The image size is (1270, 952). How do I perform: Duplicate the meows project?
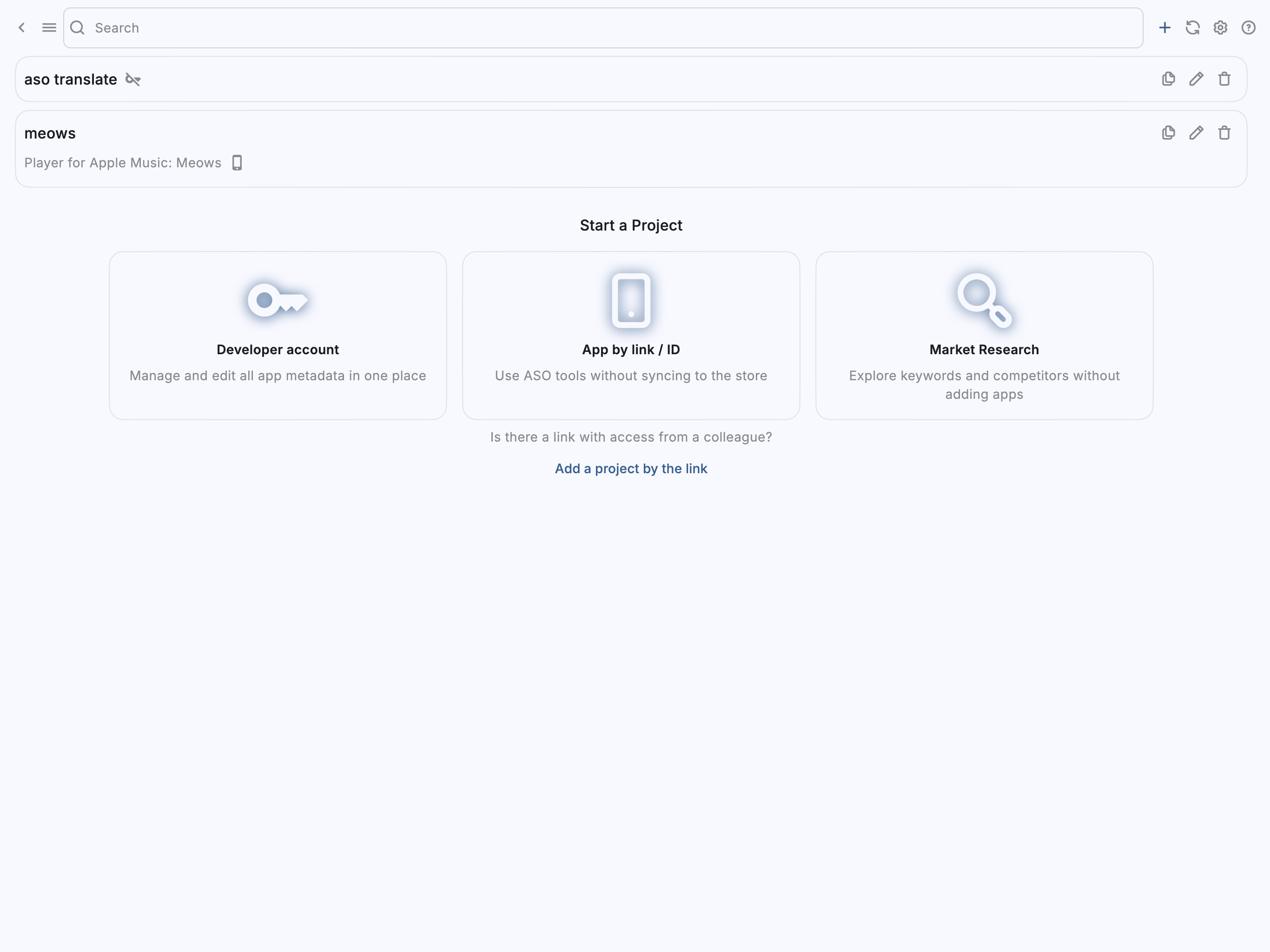pos(1168,132)
